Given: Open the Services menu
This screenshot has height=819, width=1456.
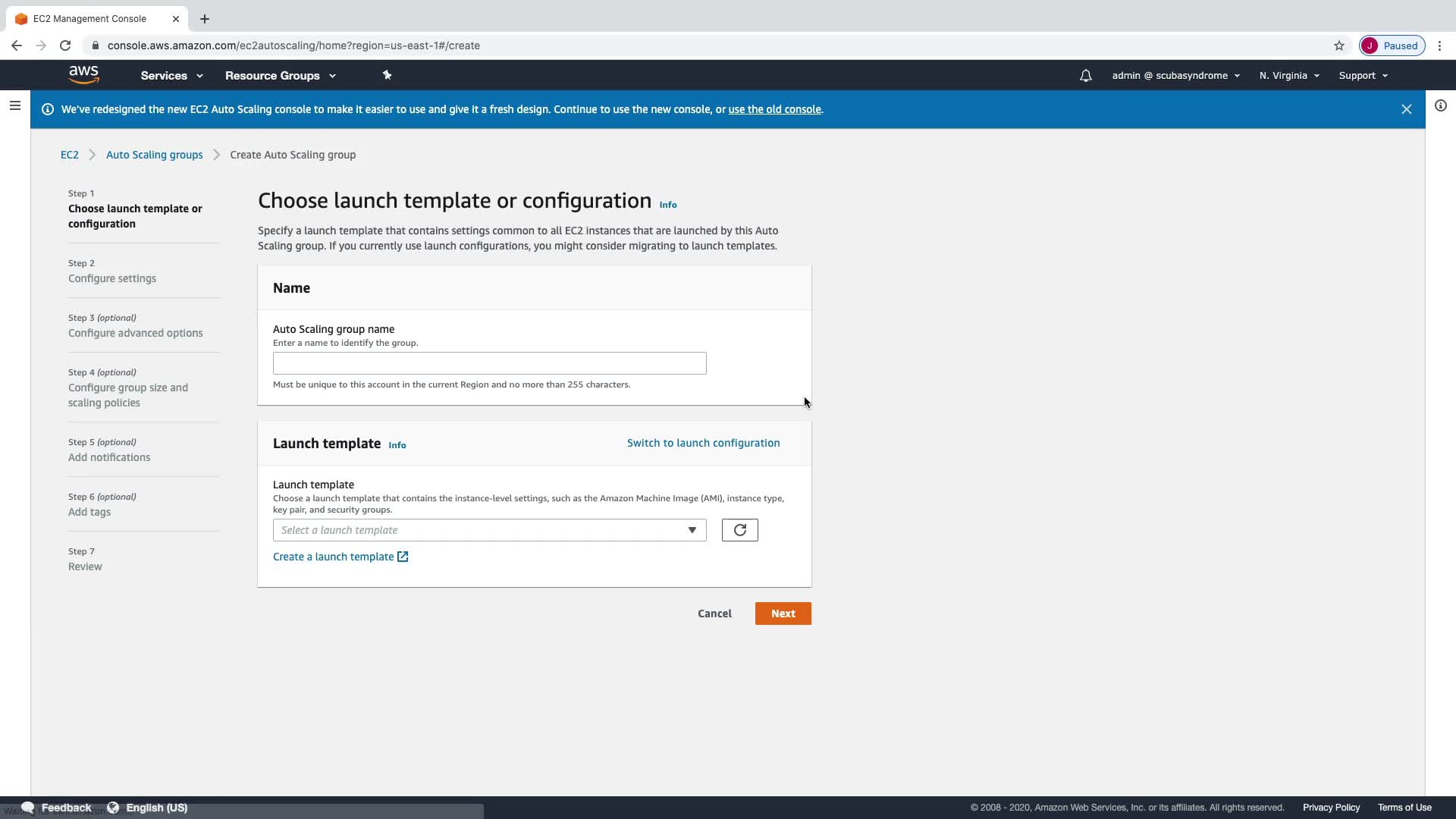Looking at the screenshot, I should 171,76.
